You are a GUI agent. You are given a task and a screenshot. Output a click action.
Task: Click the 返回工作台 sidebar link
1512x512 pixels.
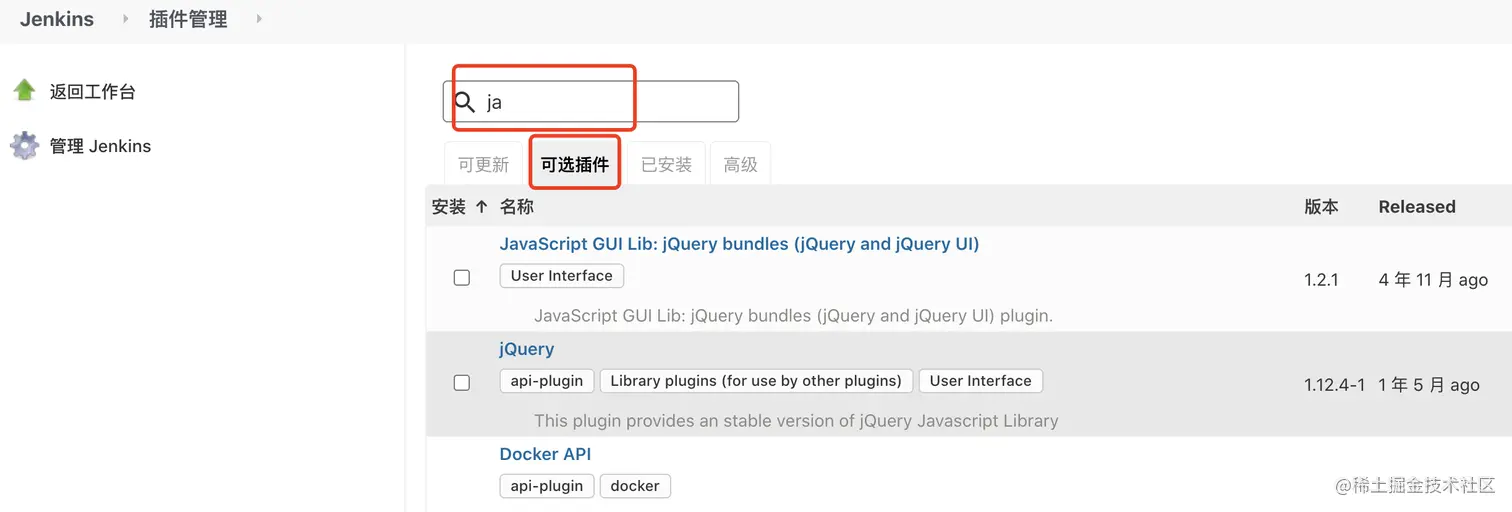93,92
